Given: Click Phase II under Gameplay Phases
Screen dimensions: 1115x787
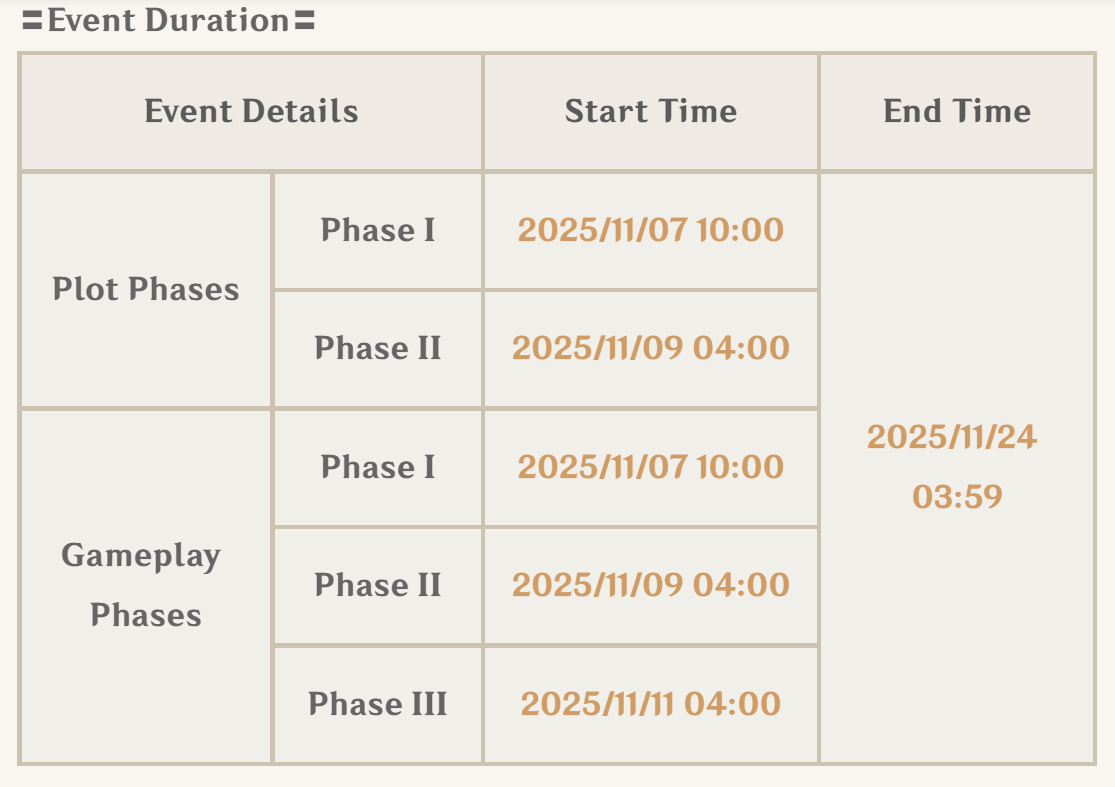Looking at the screenshot, I should click(x=378, y=585).
